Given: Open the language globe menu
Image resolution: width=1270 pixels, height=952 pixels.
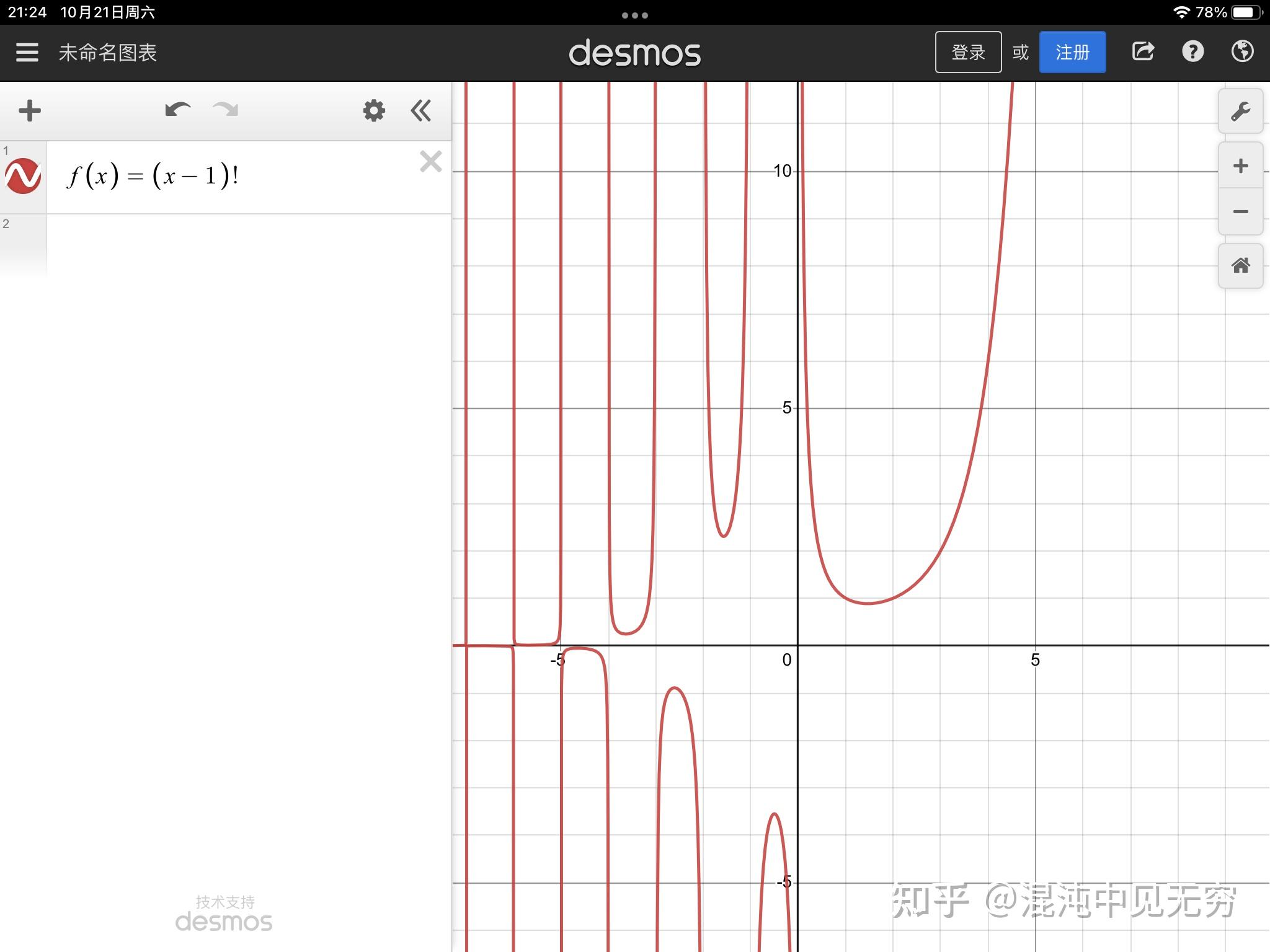Looking at the screenshot, I should pos(1242,52).
